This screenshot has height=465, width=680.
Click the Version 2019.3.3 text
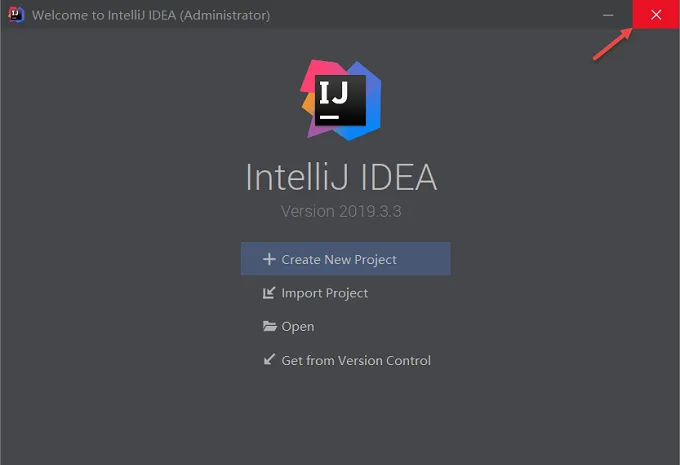point(341,211)
